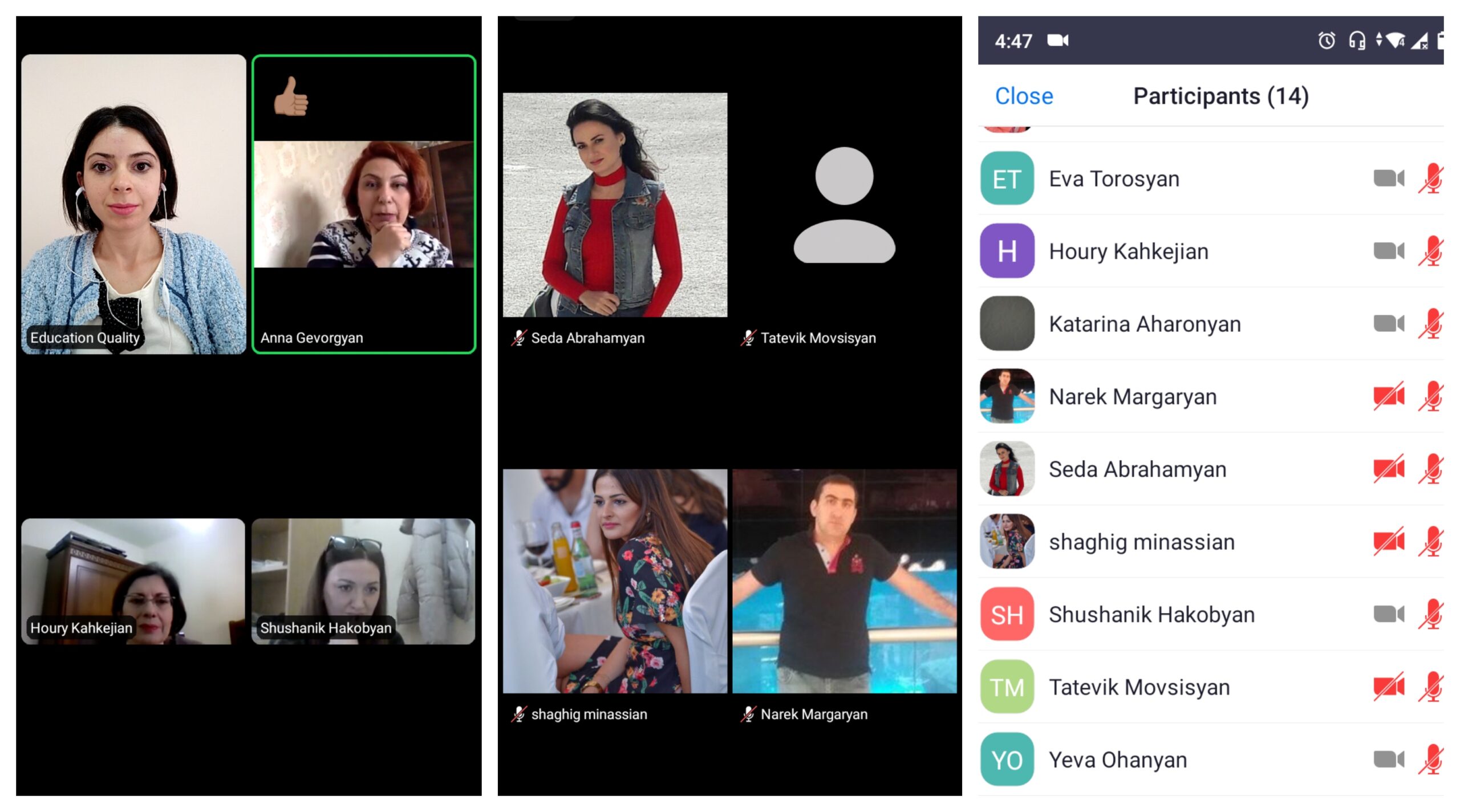Select Houry Kahkejian's video tile
This screenshot has height=812, width=1460.
[133, 582]
